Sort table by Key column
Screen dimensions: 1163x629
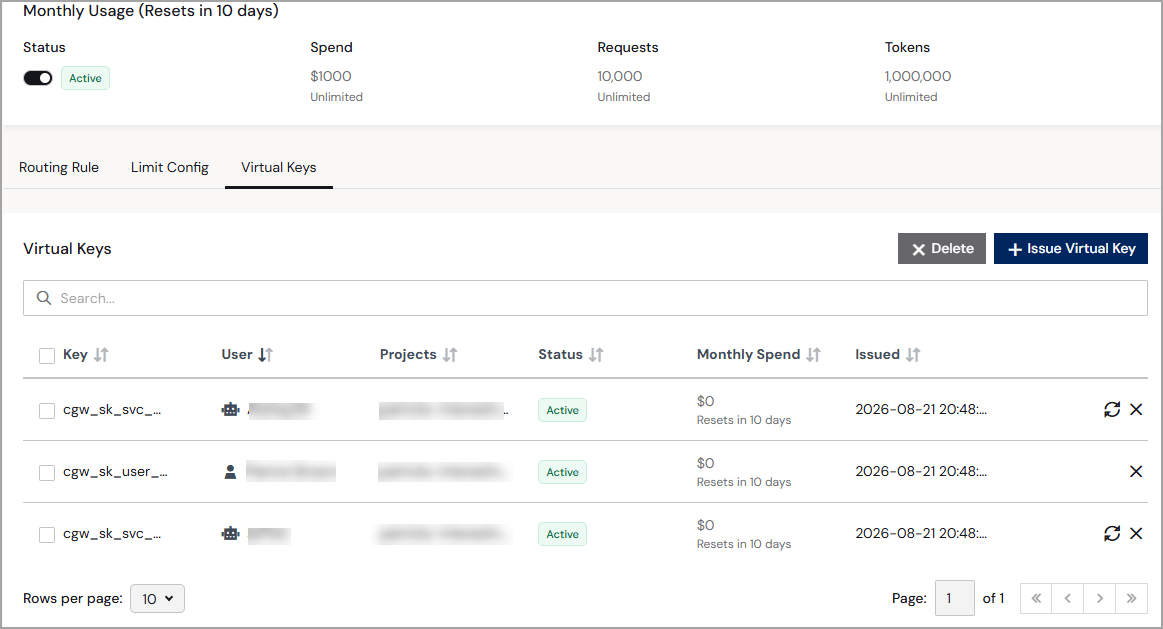[x=101, y=355]
